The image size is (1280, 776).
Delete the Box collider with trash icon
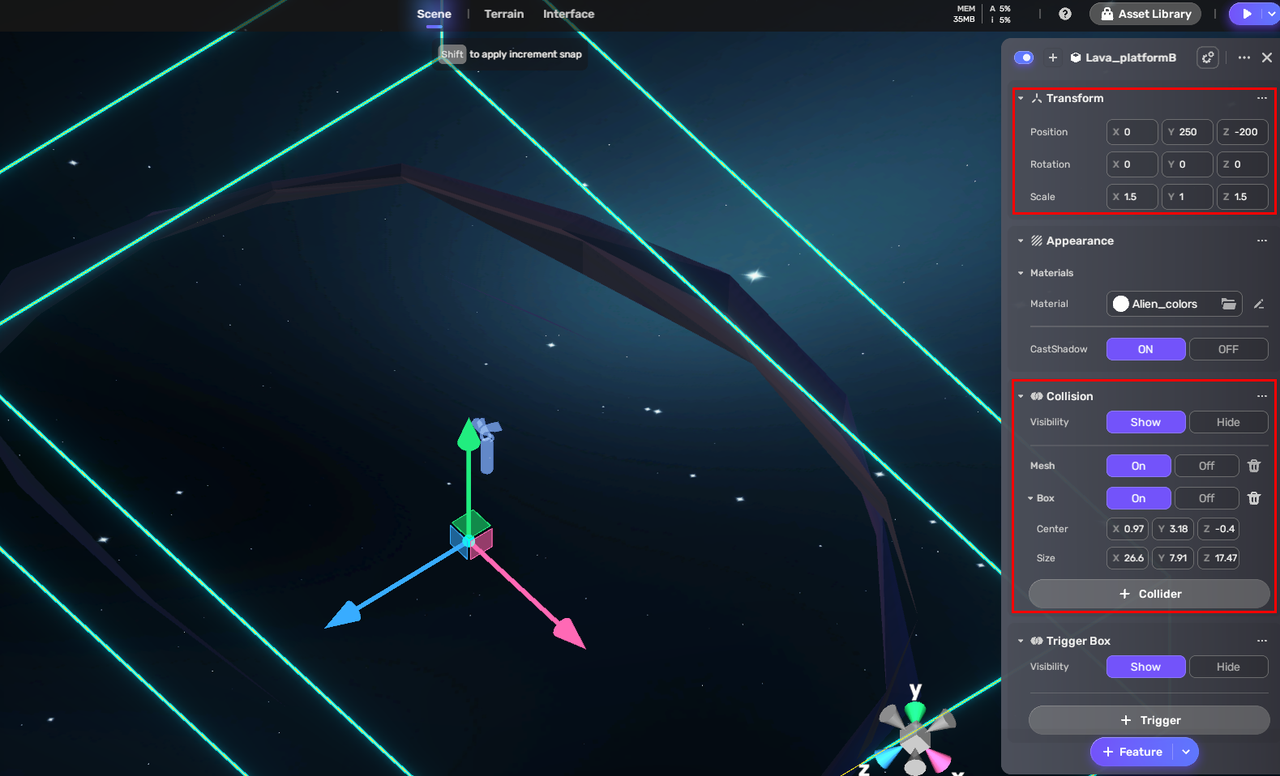pyautogui.click(x=1254, y=498)
